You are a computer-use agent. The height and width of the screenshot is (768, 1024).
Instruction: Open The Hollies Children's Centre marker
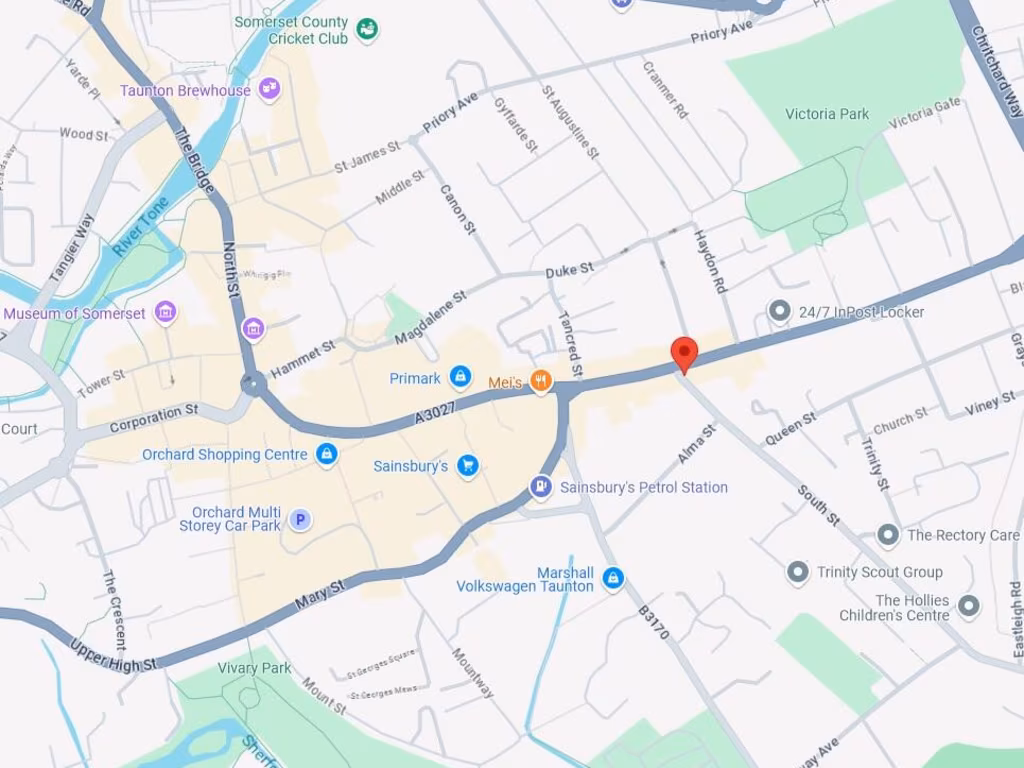(x=968, y=606)
